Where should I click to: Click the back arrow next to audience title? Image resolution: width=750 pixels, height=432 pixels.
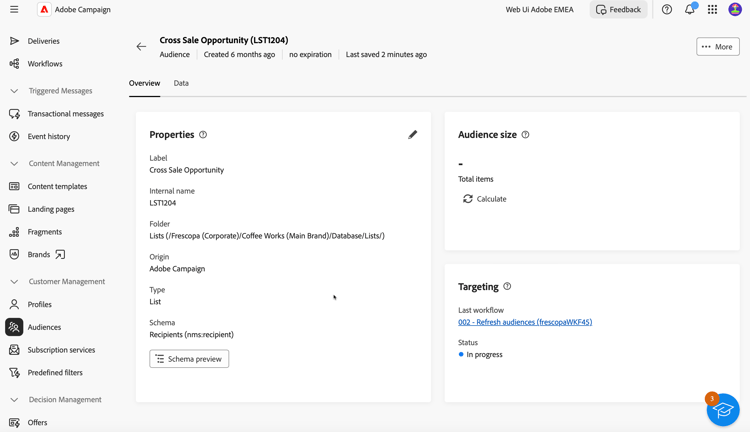(x=141, y=46)
